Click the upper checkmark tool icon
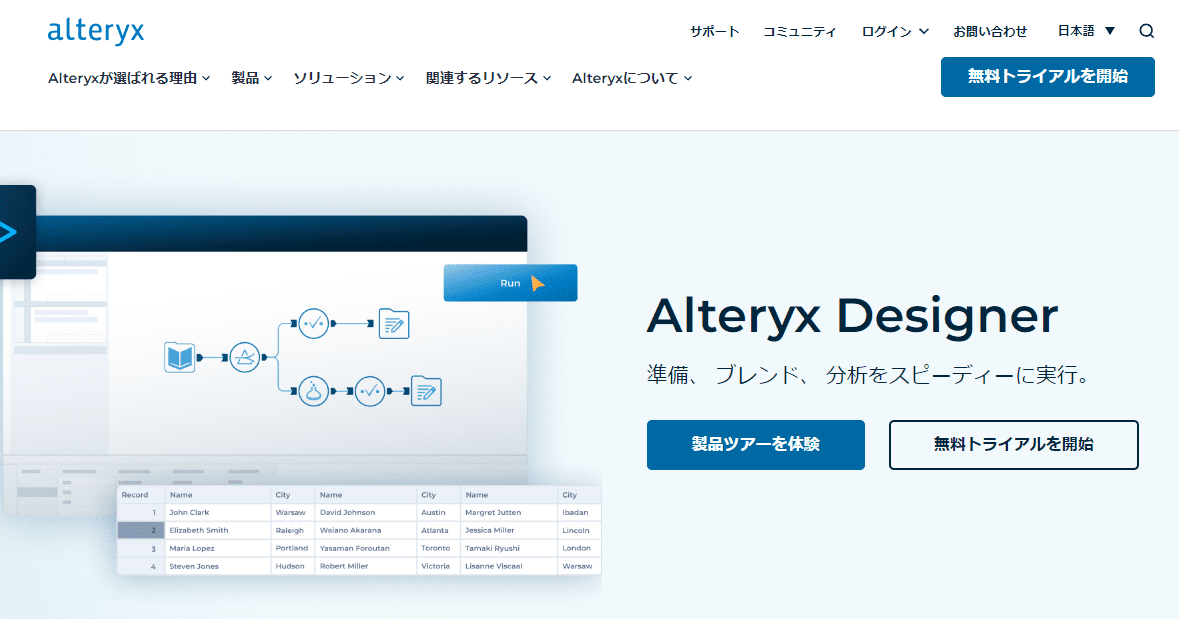Screen dimensions: 1179x619 314,323
